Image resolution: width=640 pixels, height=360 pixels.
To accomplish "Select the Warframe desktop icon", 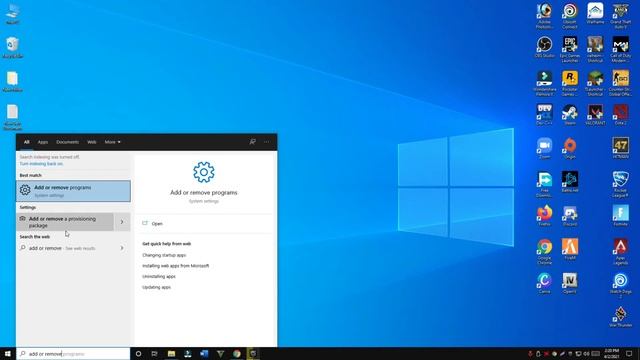I will point(595,13).
